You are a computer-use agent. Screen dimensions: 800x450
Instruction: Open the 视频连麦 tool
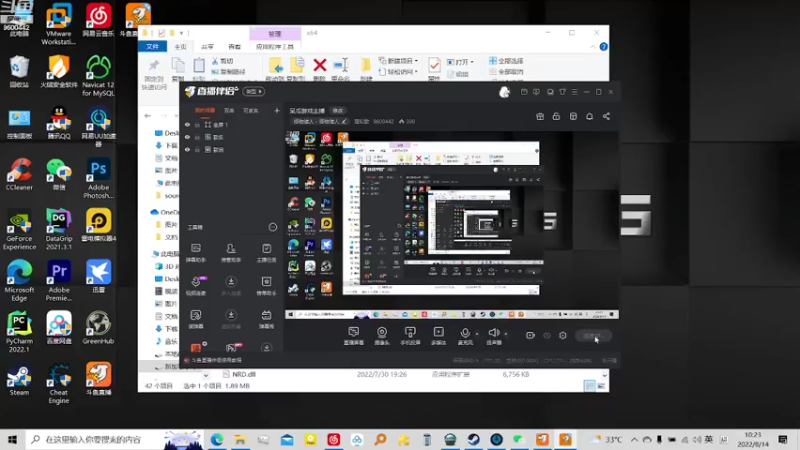pyautogui.click(x=196, y=285)
